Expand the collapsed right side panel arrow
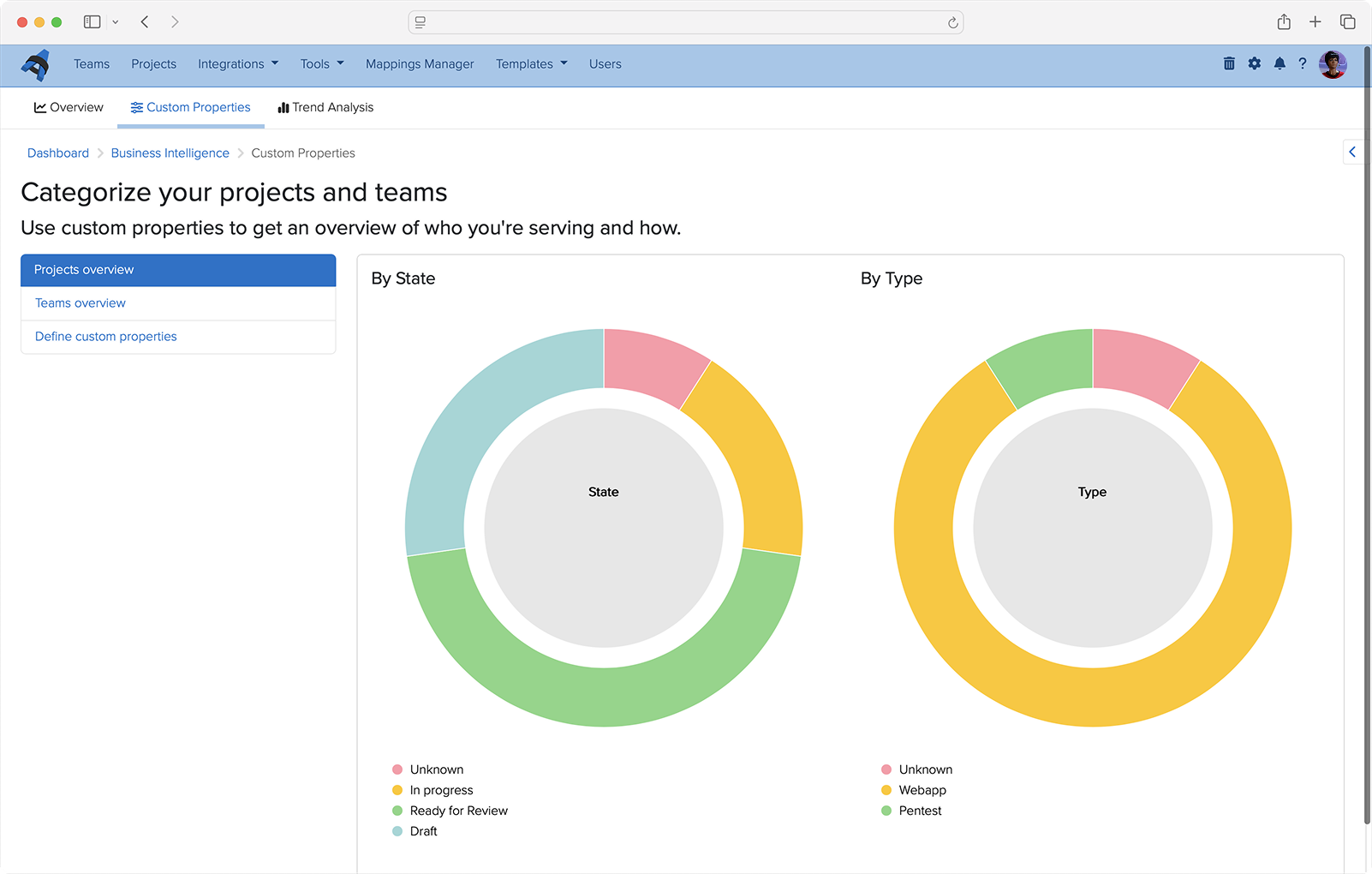This screenshot has width=1372, height=874. (1352, 153)
